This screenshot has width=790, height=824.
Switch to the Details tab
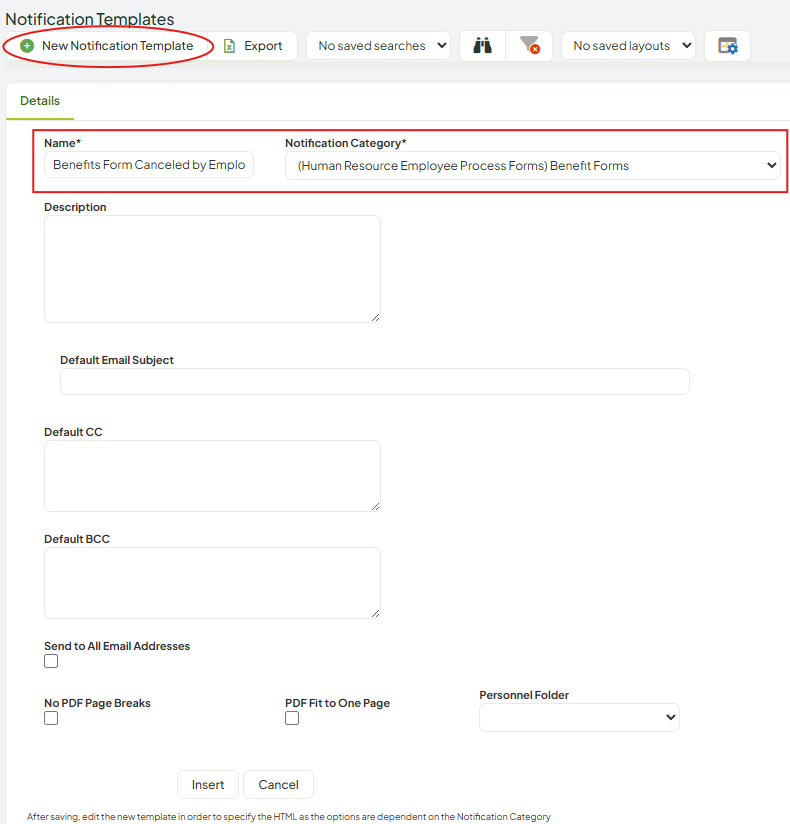click(x=40, y=101)
